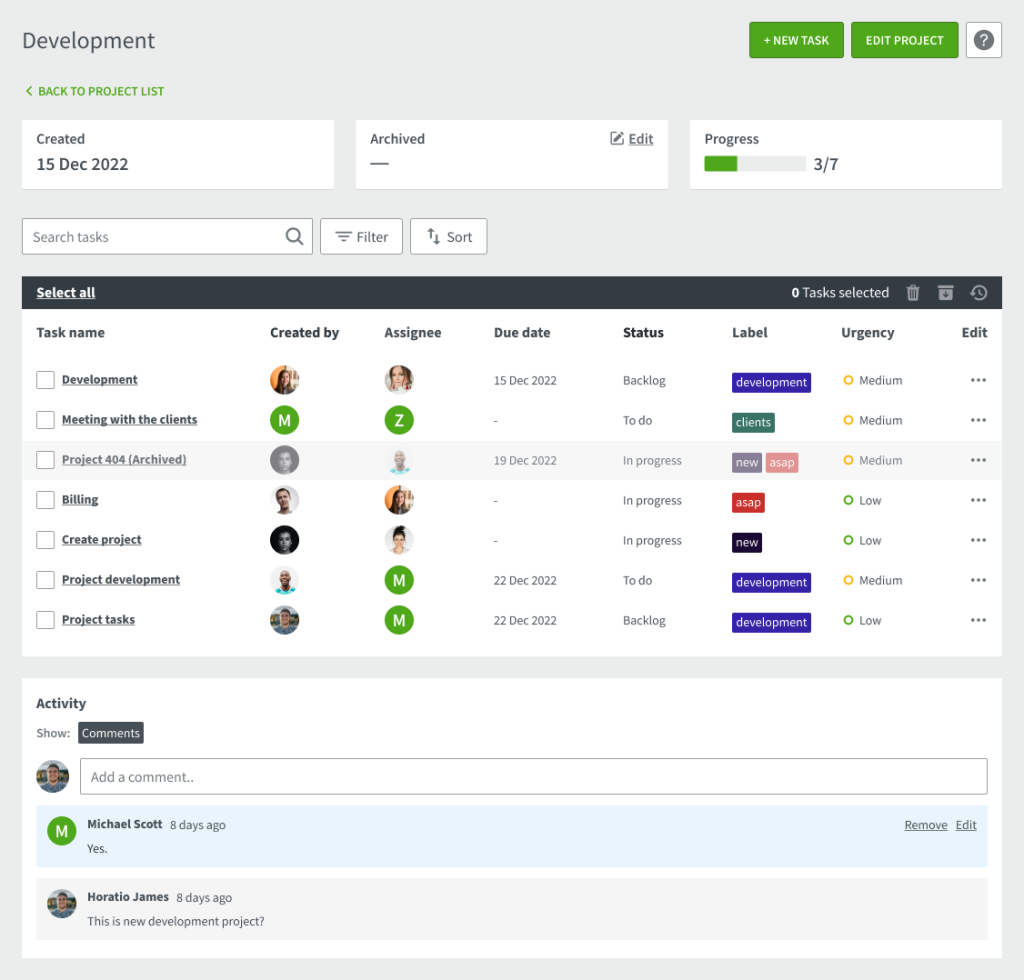Open help via the question mark icon
This screenshot has height=980, width=1024.
point(983,40)
